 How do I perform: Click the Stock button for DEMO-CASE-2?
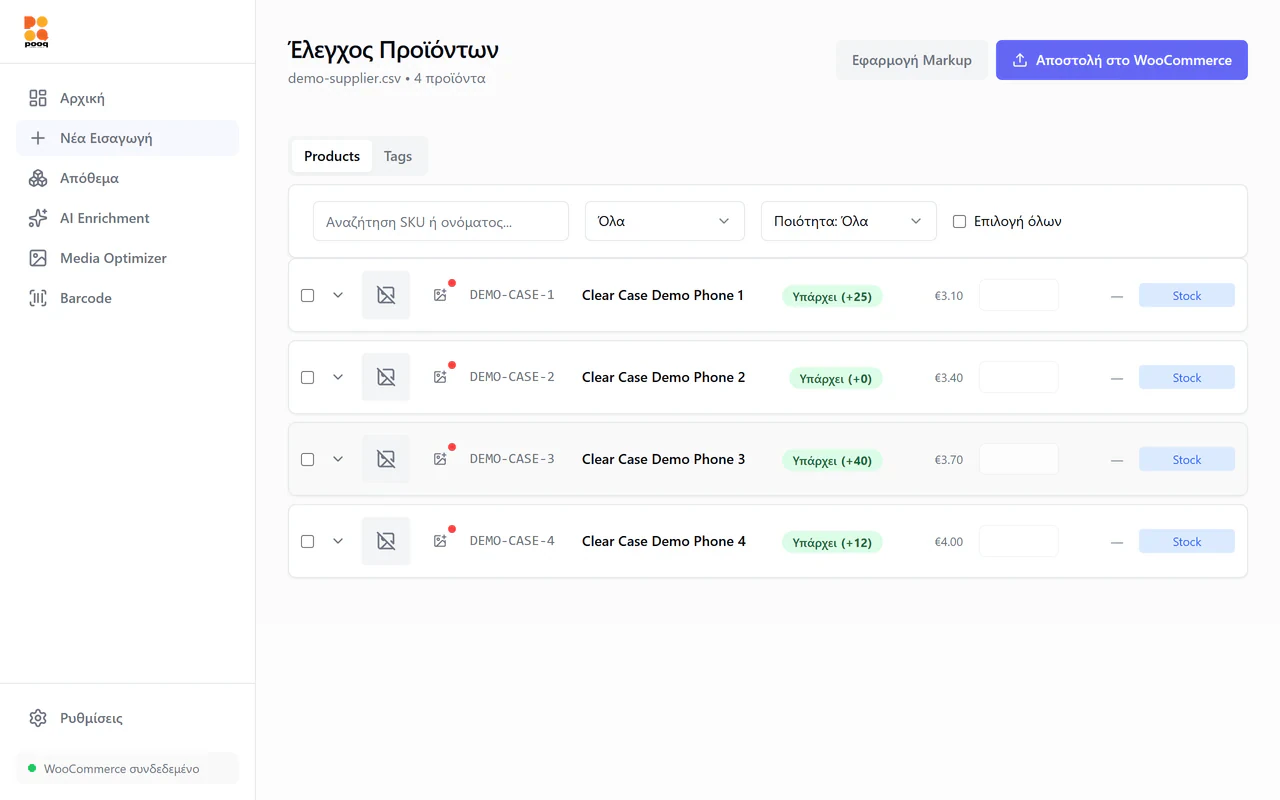[1187, 377]
